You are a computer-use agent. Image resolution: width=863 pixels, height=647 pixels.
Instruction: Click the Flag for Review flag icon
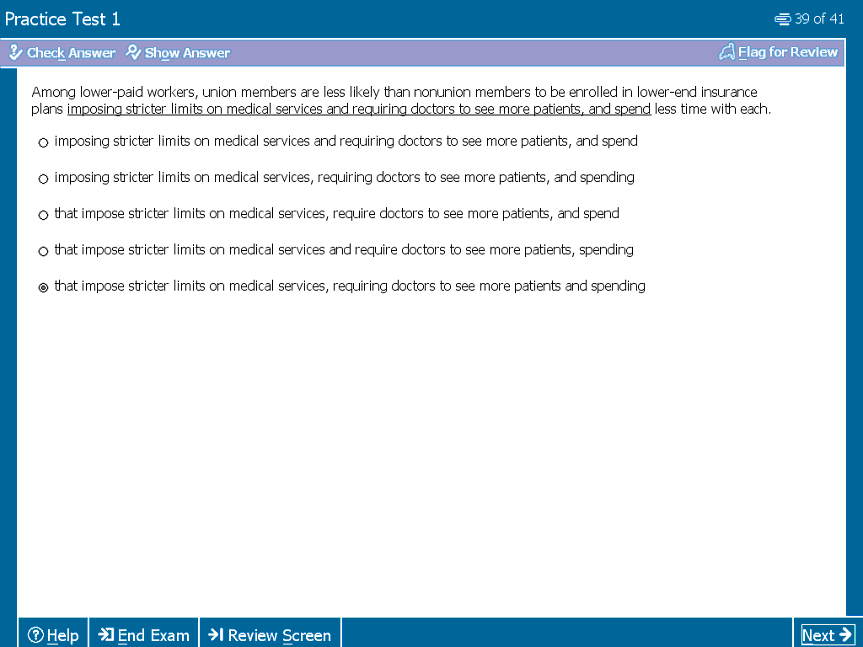tap(727, 52)
